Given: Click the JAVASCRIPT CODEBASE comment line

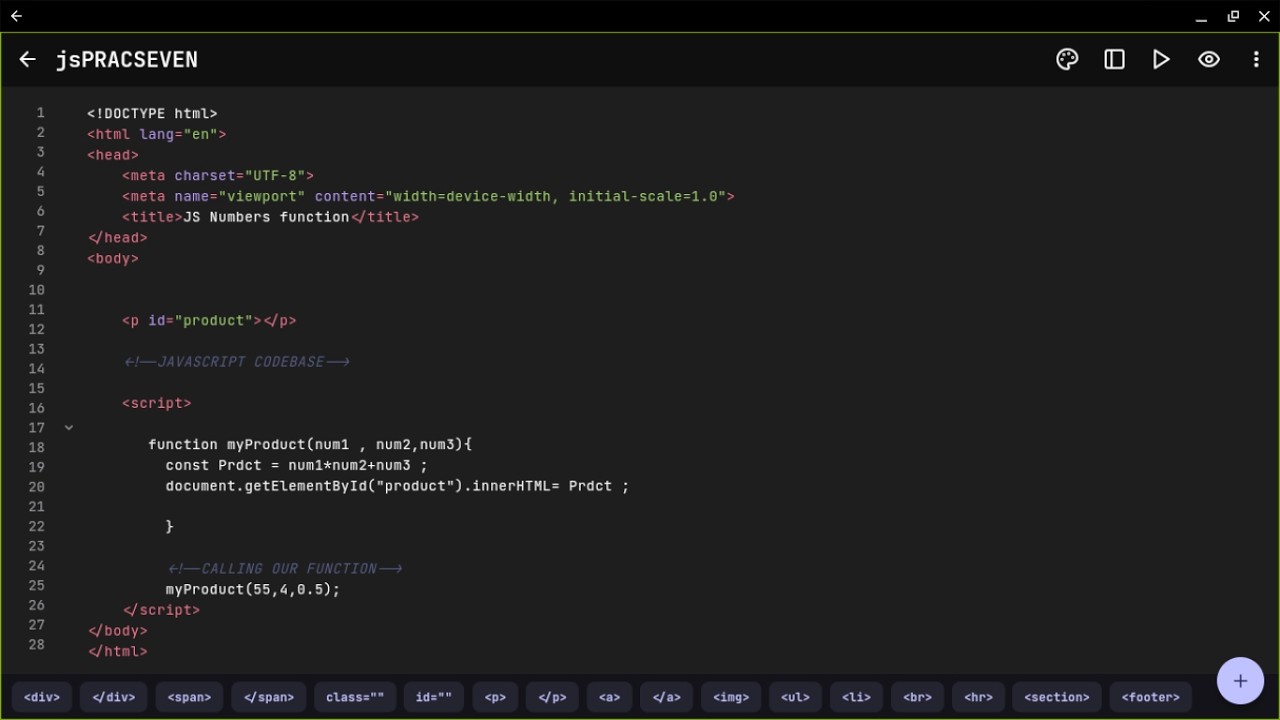Looking at the screenshot, I should (236, 362).
